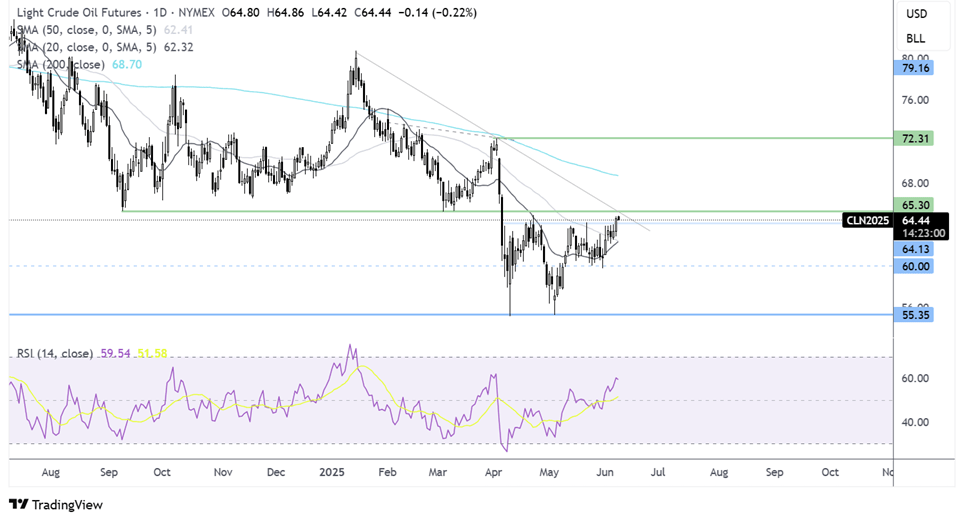This screenshot has width=965, height=522.
Task: Click the CLN2025 contract tag
Action: pos(868,220)
